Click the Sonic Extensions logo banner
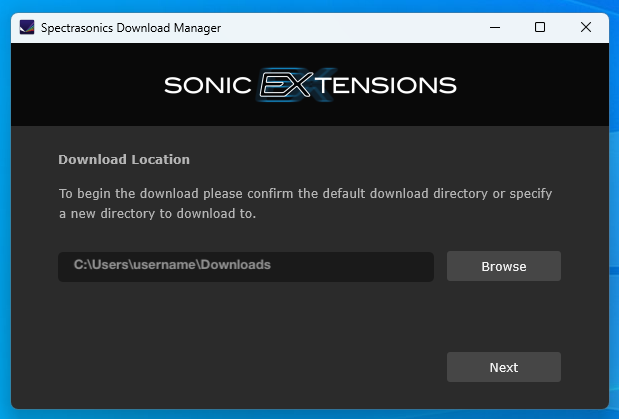The image size is (620, 419). click(310, 85)
